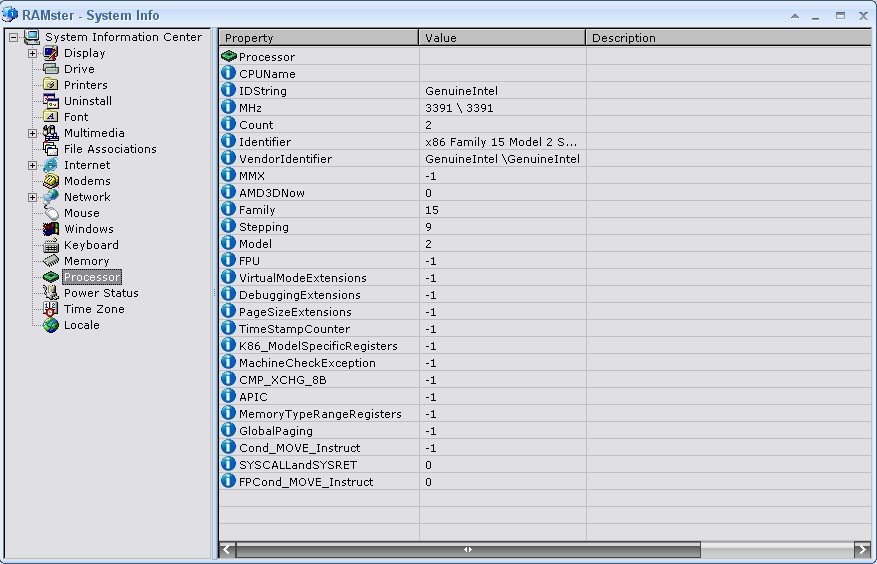The width and height of the screenshot is (877, 564).
Task: Select the SYSCALLandSYSRET property name
Action: click(x=298, y=464)
